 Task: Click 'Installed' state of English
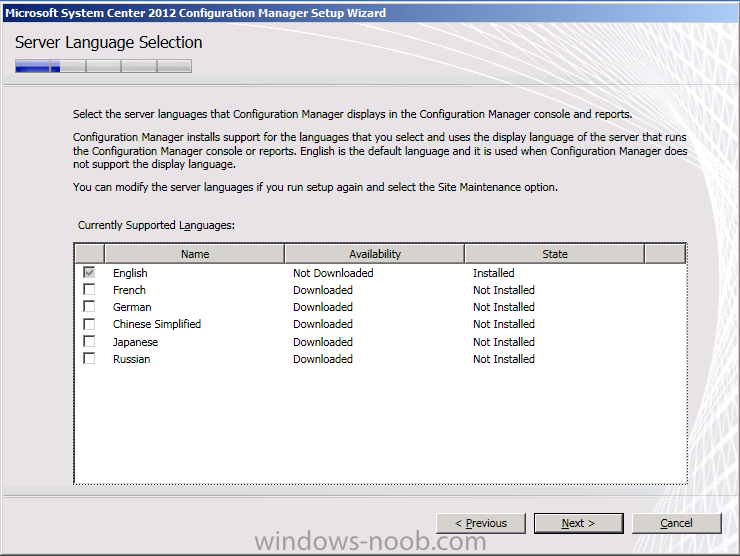coord(494,273)
